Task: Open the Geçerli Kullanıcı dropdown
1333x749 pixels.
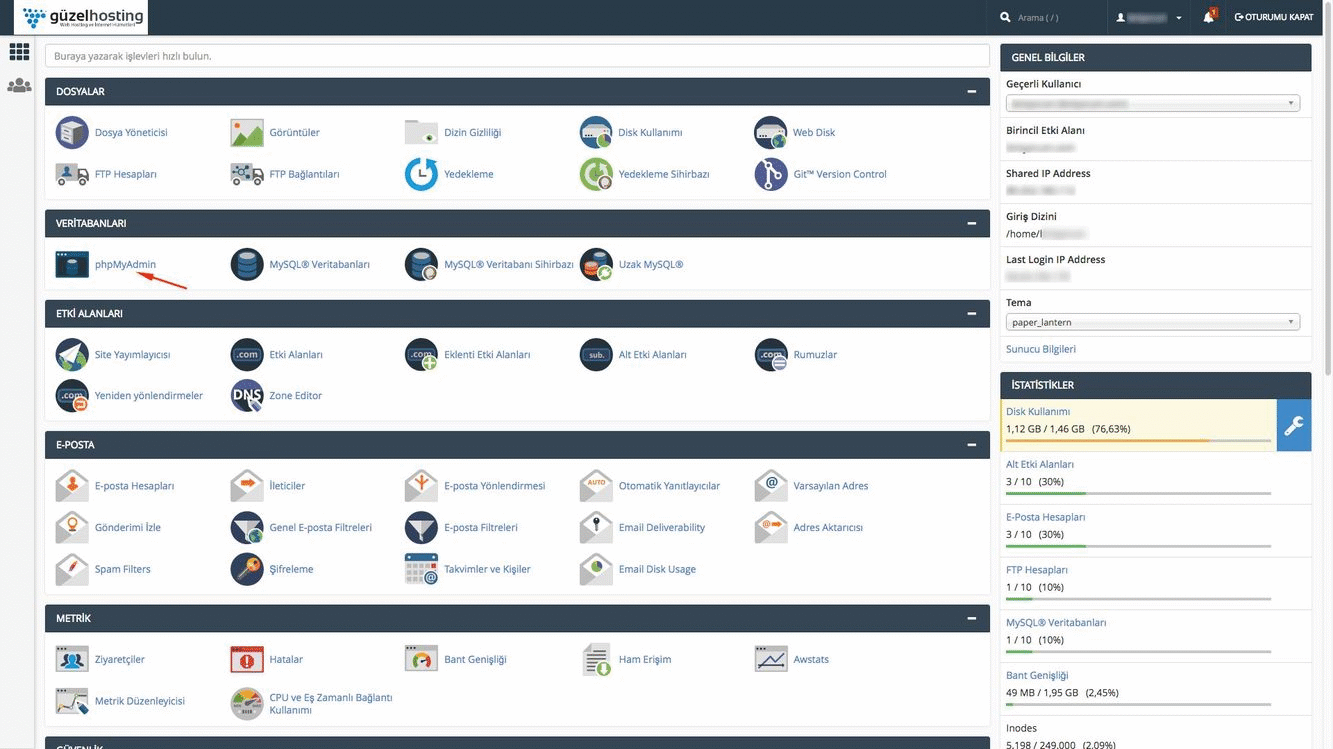Action: point(1153,103)
